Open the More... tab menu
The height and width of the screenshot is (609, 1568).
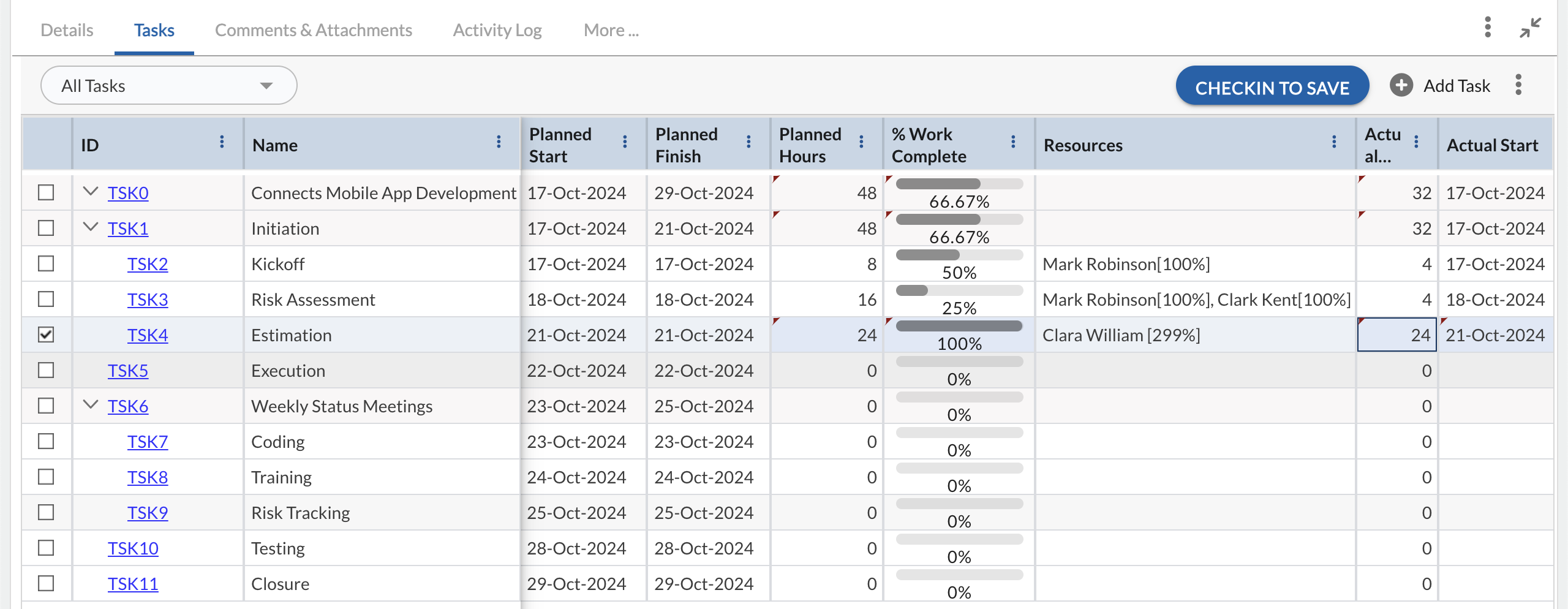[611, 29]
